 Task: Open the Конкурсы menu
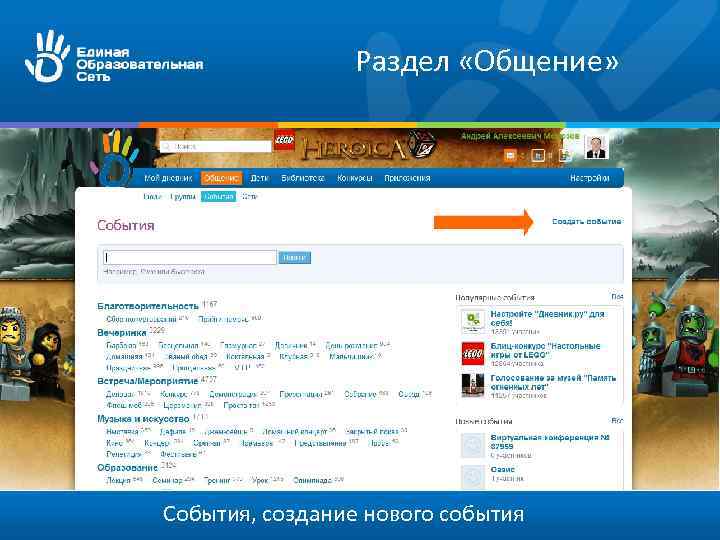(x=354, y=178)
